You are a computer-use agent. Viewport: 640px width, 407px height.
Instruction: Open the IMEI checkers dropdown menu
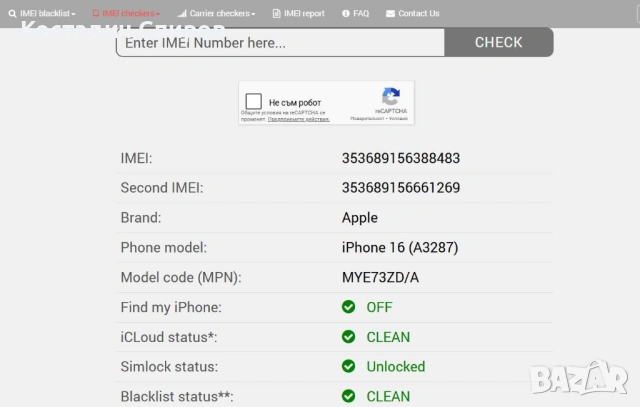126,13
